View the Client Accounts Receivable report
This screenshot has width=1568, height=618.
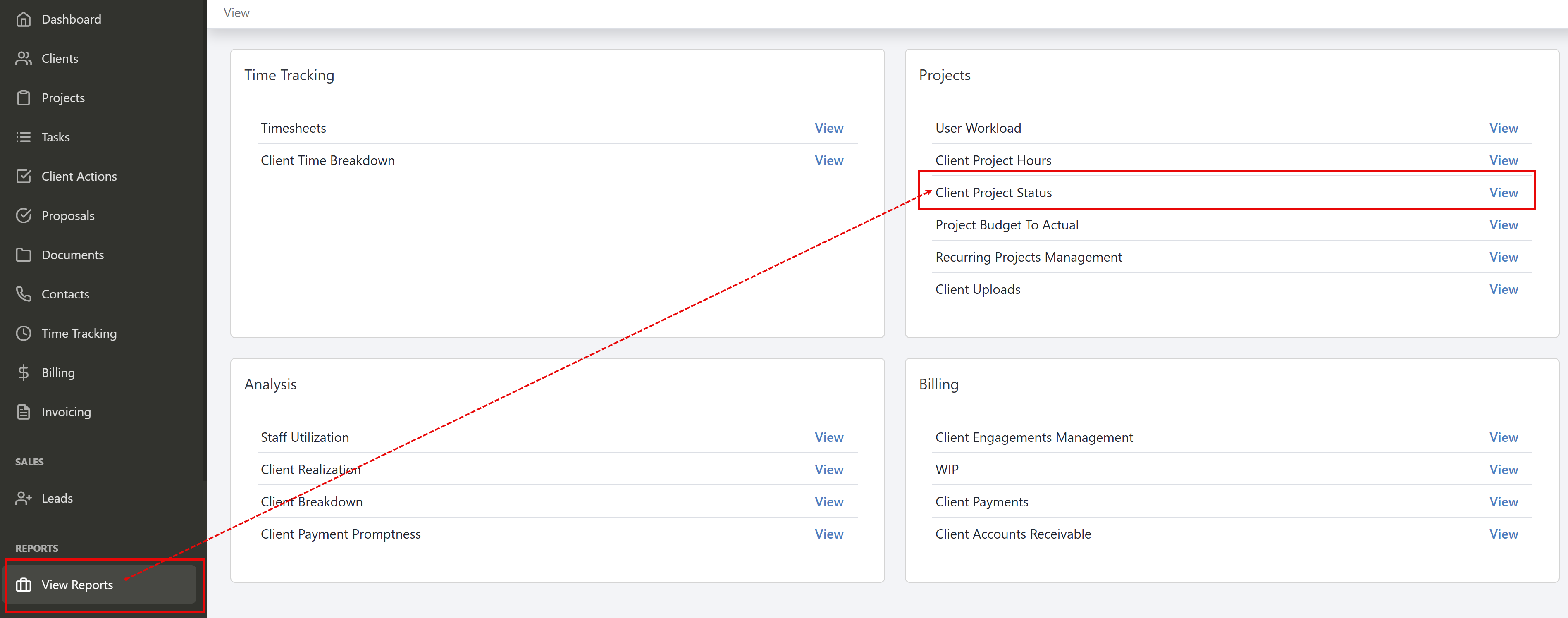click(x=1504, y=534)
